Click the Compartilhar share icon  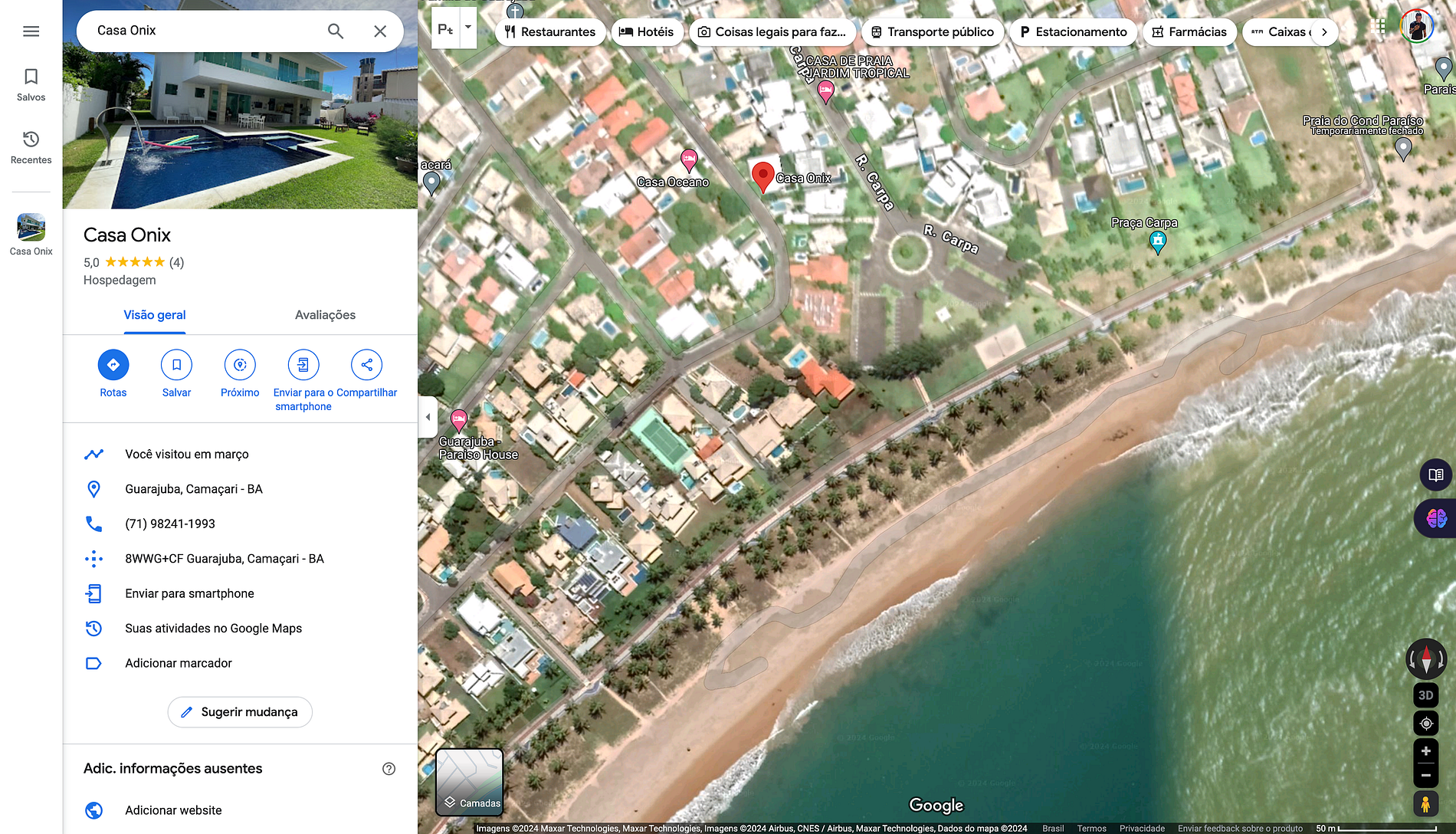(366, 365)
